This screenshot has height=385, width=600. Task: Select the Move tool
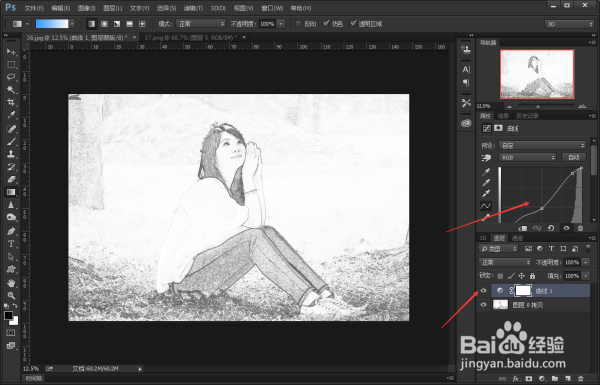(11, 52)
